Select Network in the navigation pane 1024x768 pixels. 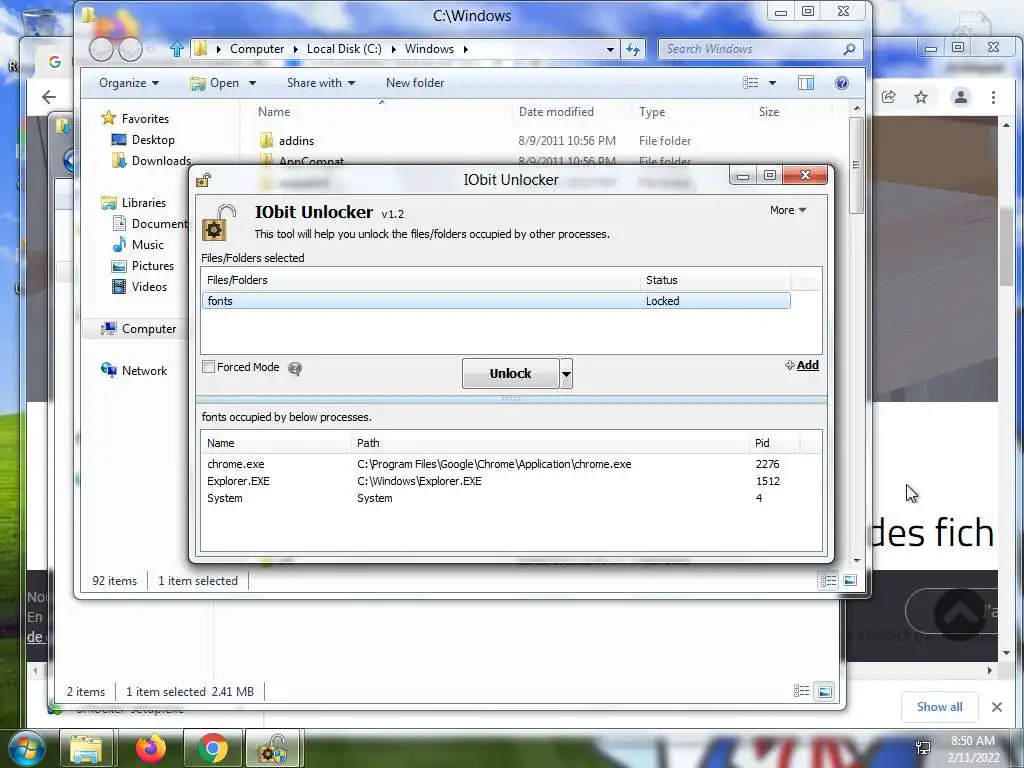pyautogui.click(x=144, y=371)
